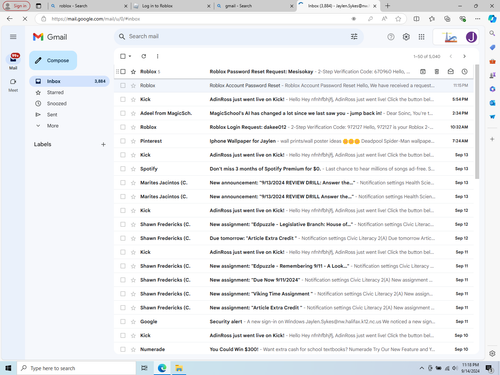The image size is (500, 375).
Task: Open Gmail Support help icon
Action: 391,37
